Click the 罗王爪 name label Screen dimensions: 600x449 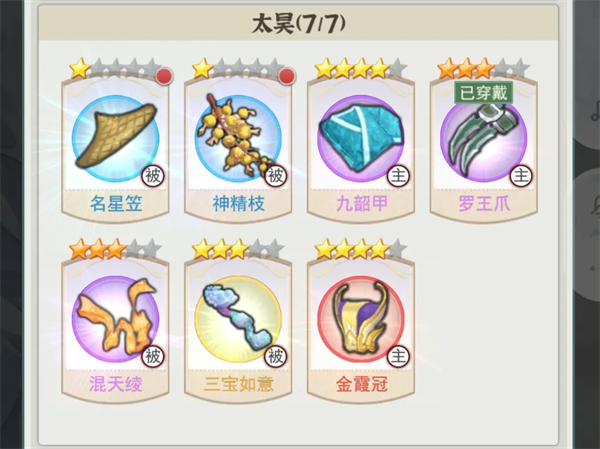(484, 204)
